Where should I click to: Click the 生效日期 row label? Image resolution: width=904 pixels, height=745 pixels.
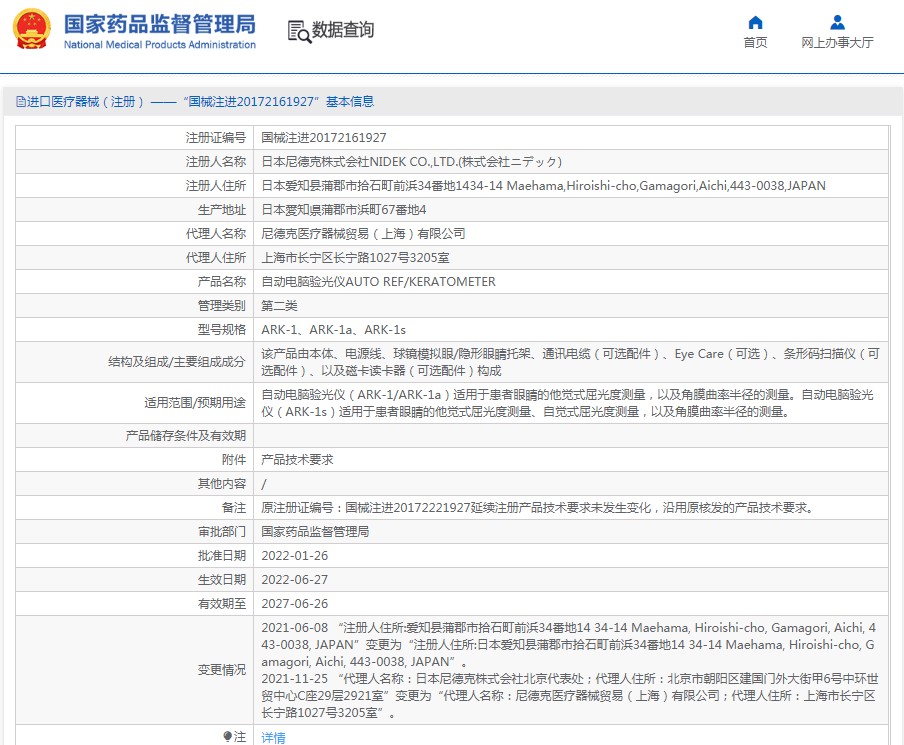point(222,580)
